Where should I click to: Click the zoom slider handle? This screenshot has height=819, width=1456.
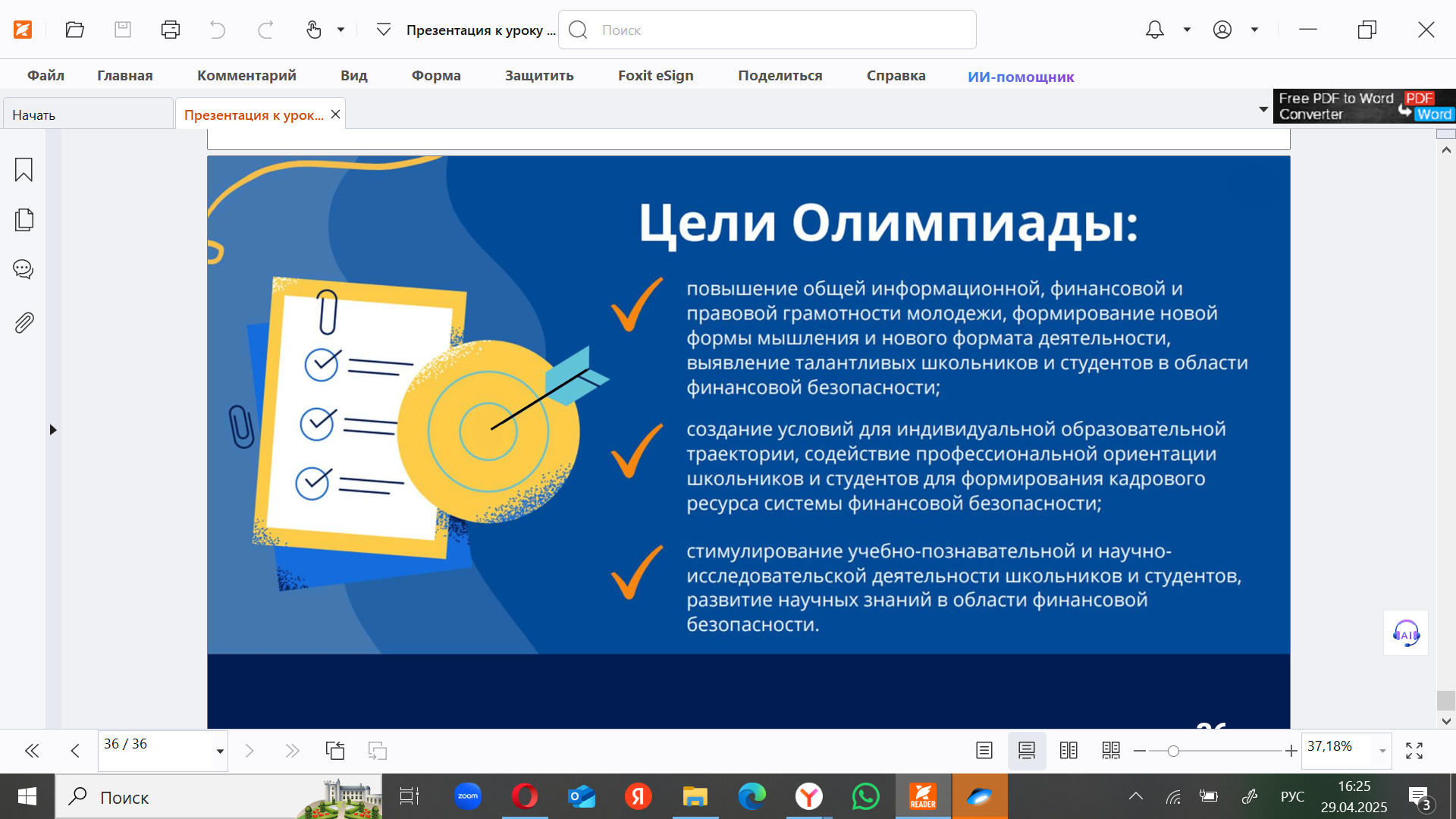1173,751
